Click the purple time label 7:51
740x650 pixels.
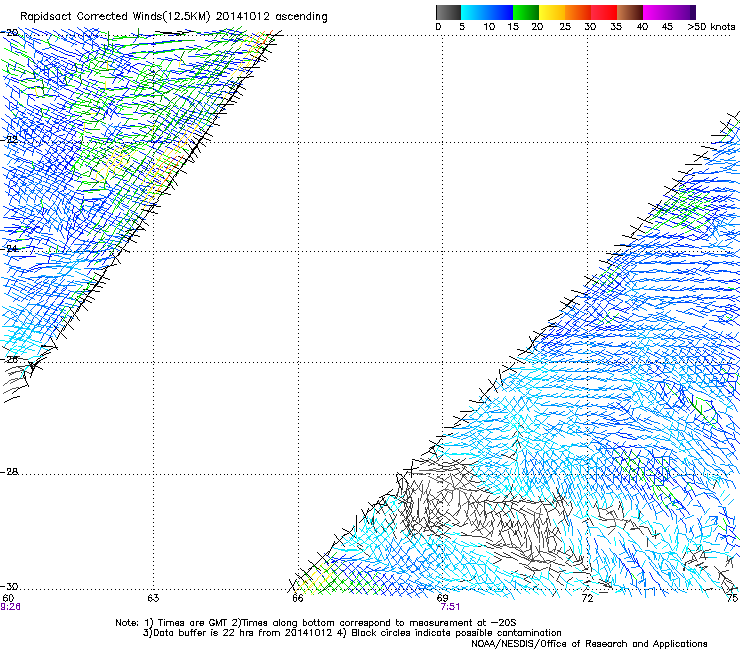(x=450, y=607)
